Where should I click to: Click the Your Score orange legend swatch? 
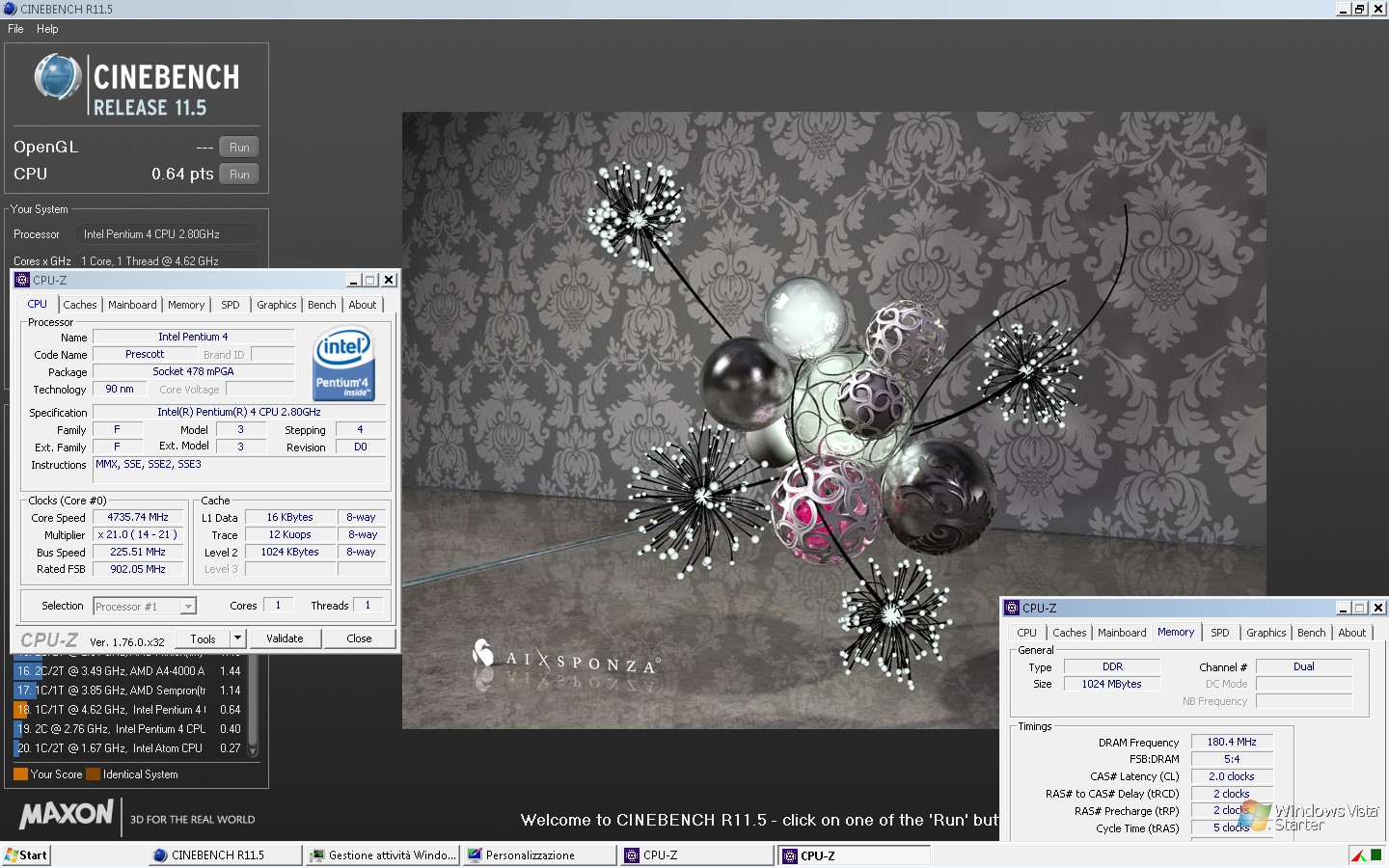20,774
